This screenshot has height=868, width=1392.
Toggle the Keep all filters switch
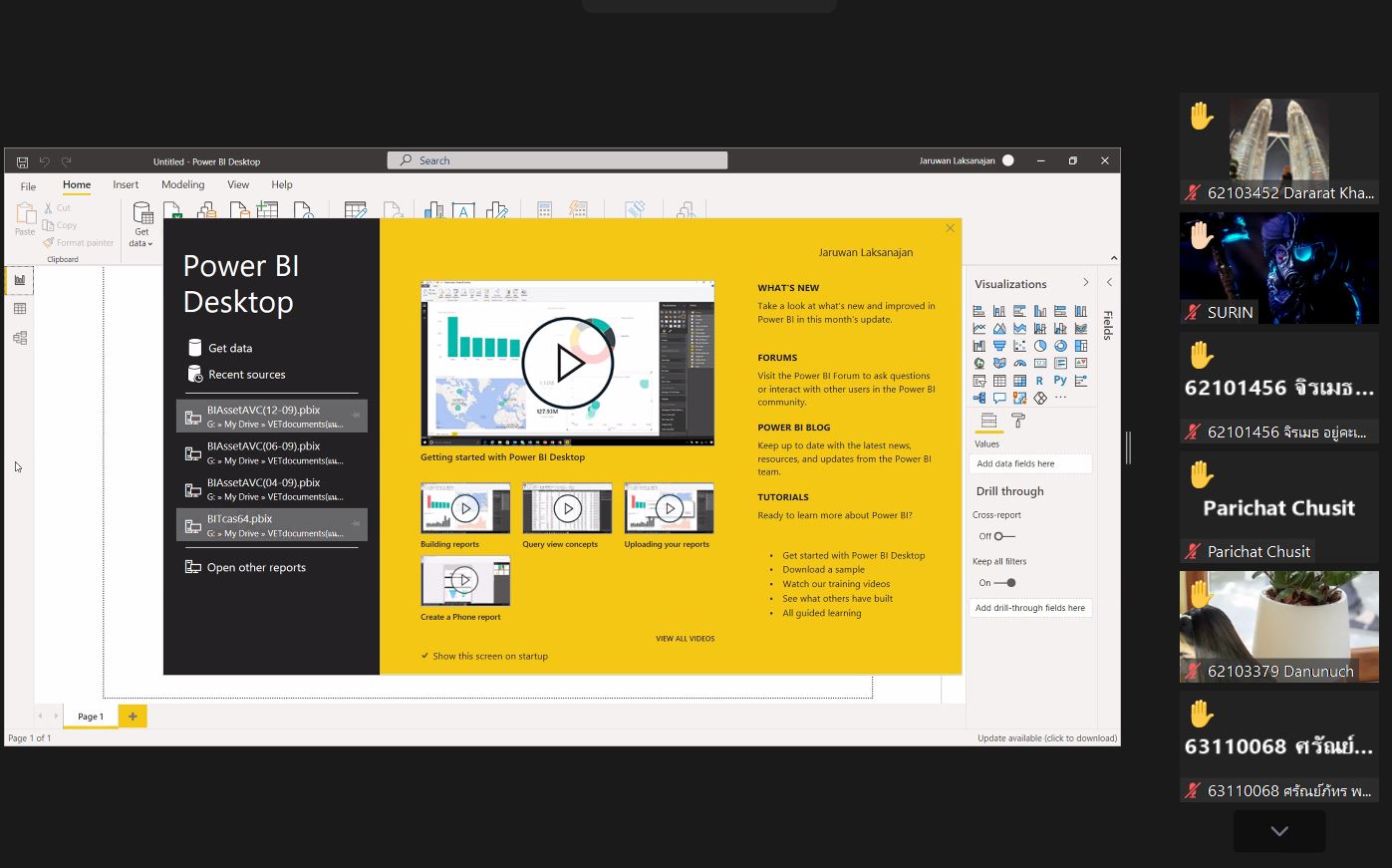[1005, 583]
